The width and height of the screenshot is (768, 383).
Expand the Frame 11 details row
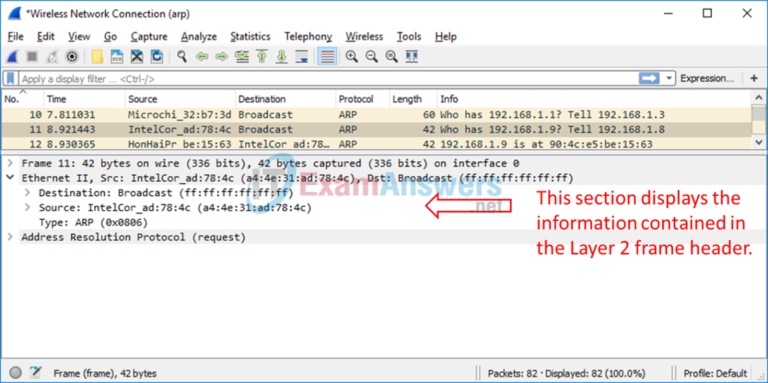[10, 163]
